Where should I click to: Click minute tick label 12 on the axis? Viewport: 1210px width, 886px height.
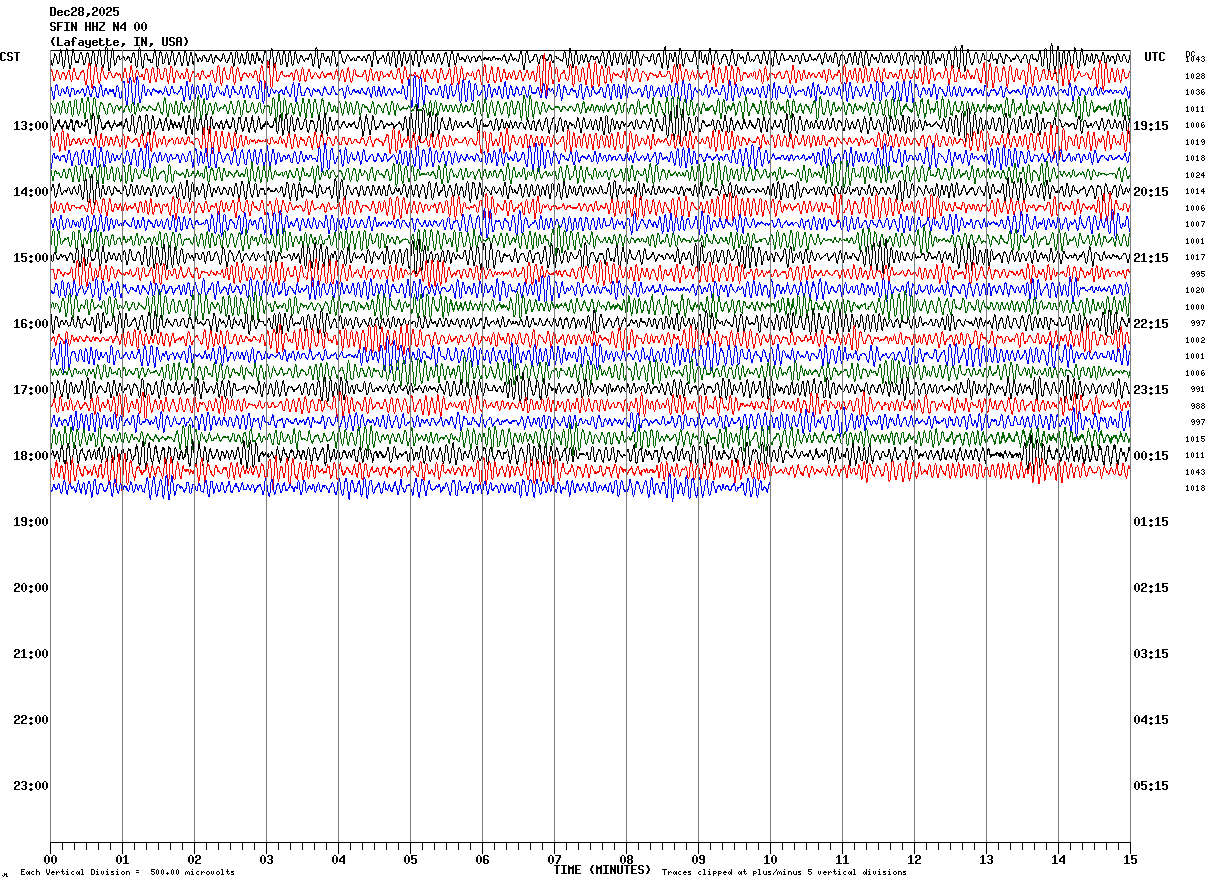(x=914, y=859)
